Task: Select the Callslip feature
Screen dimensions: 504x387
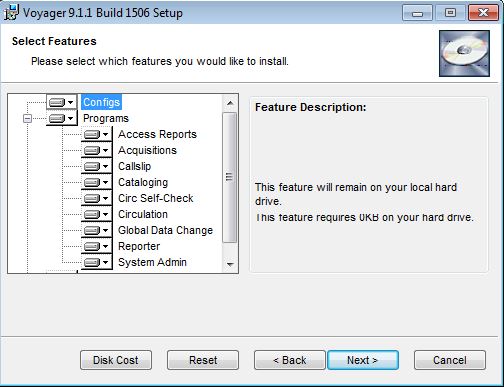Action: pyautogui.click(x=135, y=166)
